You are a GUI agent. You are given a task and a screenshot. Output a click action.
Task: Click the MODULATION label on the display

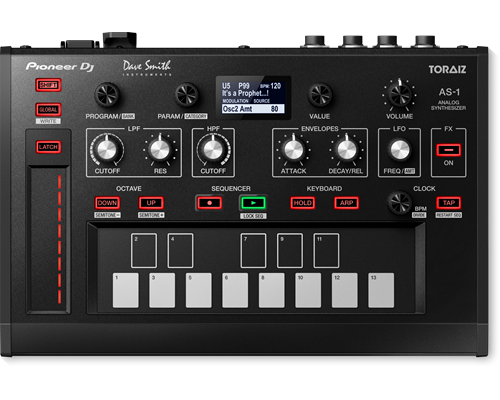point(236,101)
